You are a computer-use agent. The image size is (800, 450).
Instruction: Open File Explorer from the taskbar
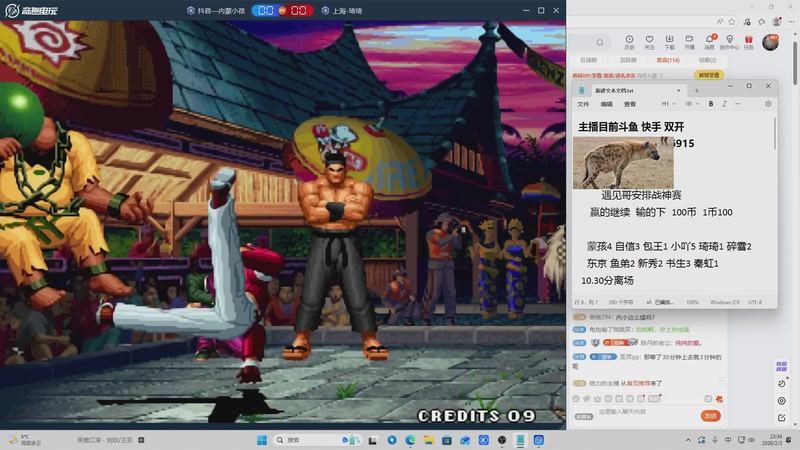coord(428,440)
